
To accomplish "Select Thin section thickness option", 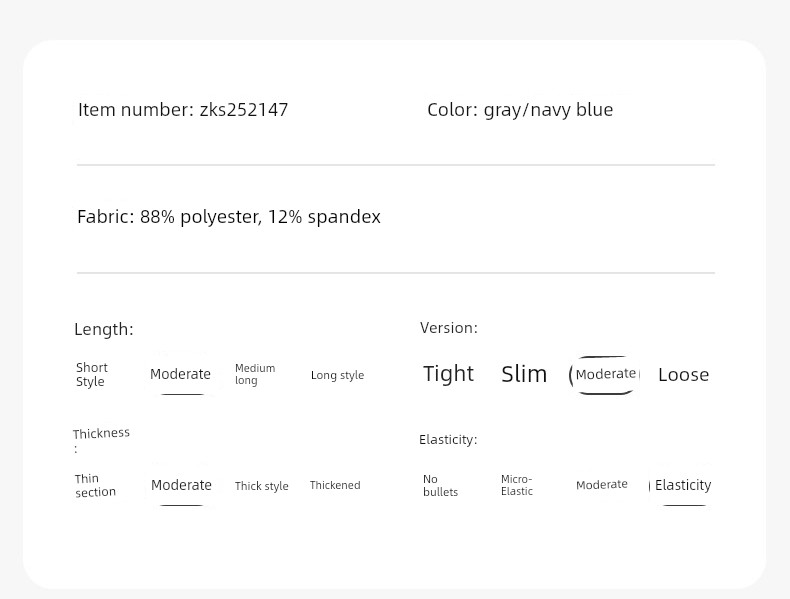I will point(95,486).
